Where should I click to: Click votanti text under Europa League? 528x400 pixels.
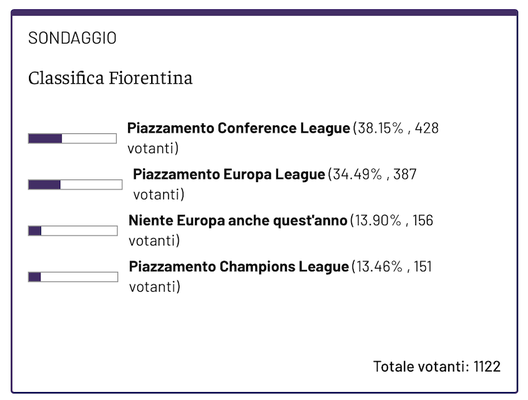point(159,195)
